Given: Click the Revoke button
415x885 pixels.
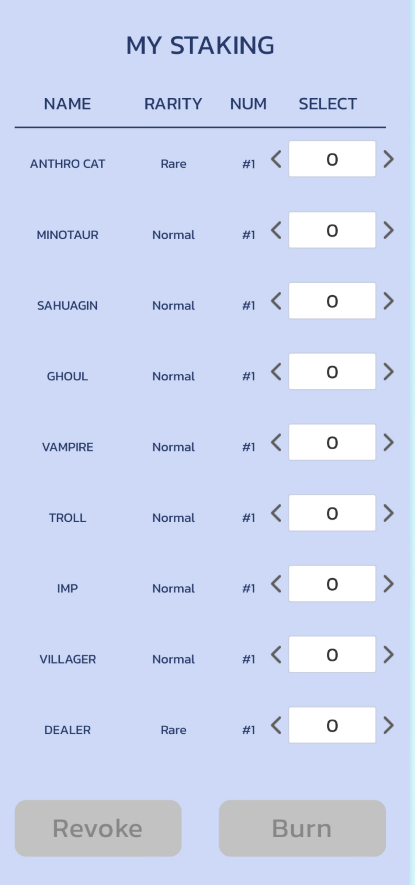Looking at the screenshot, I should pyautogui.click(x=98, y=828).
